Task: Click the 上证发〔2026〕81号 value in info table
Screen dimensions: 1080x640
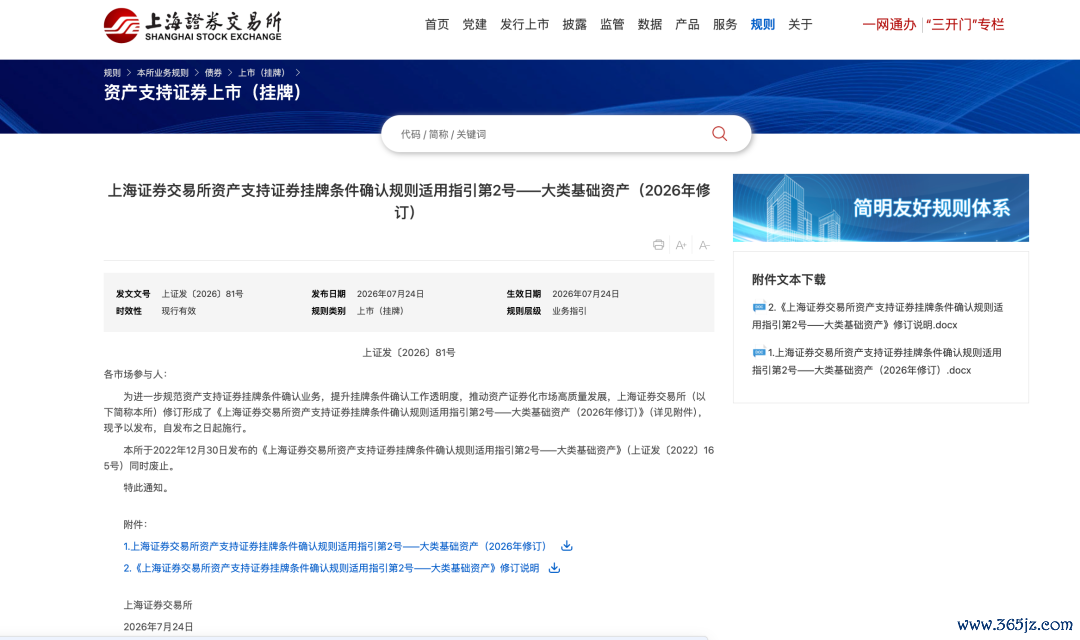Action: click(202, 293)
